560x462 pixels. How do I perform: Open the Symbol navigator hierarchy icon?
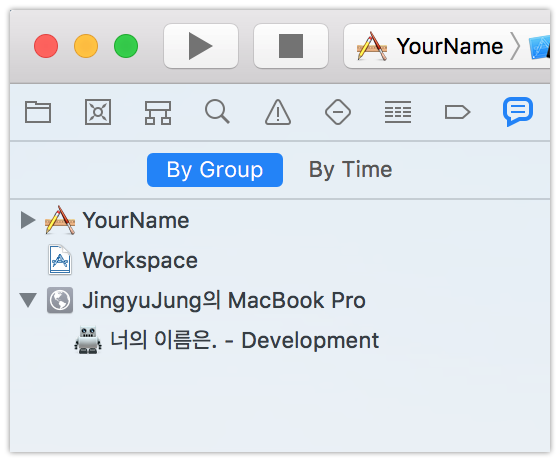point(158,112)
